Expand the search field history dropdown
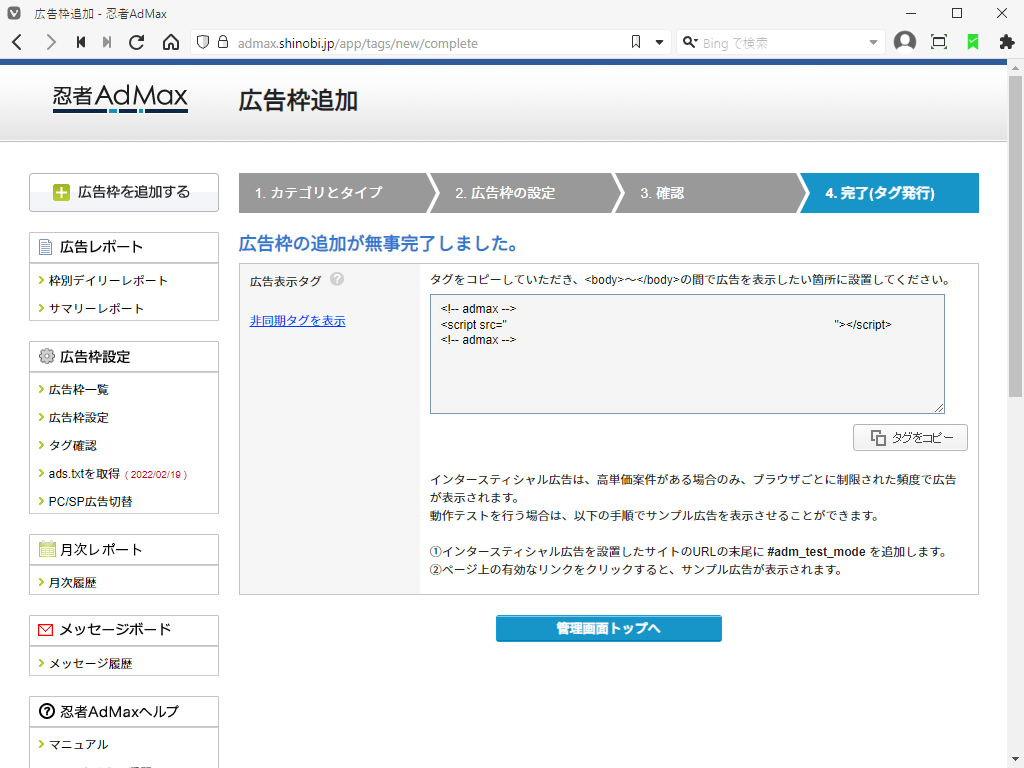Screen dimensions: 1024x768 pyautogui.click(x=873, y=43)
